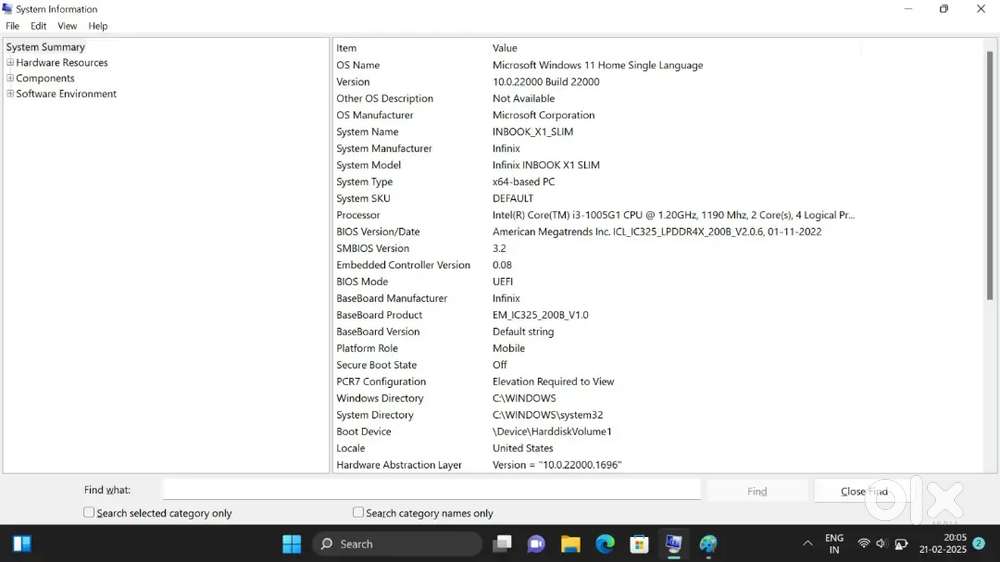1000x562 pixels.
Task: Expand the Components tree node
Action: [x=10, y=78]
